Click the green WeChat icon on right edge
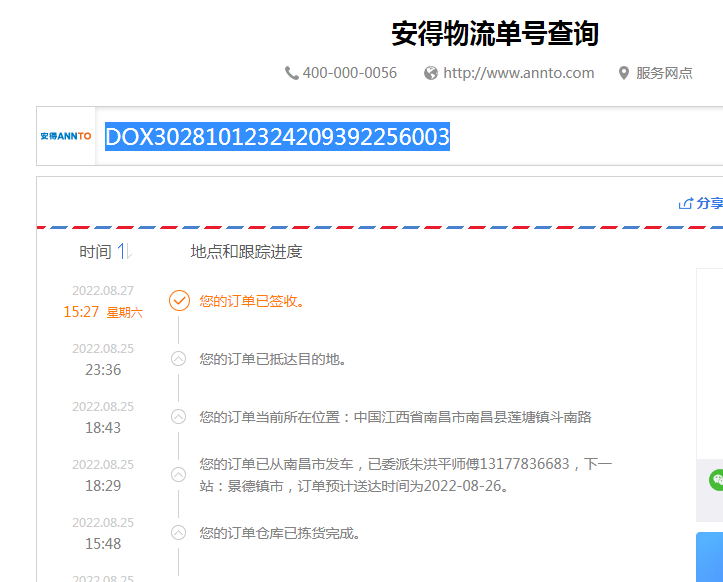This screenshot has width=723, height=582. 716,480
